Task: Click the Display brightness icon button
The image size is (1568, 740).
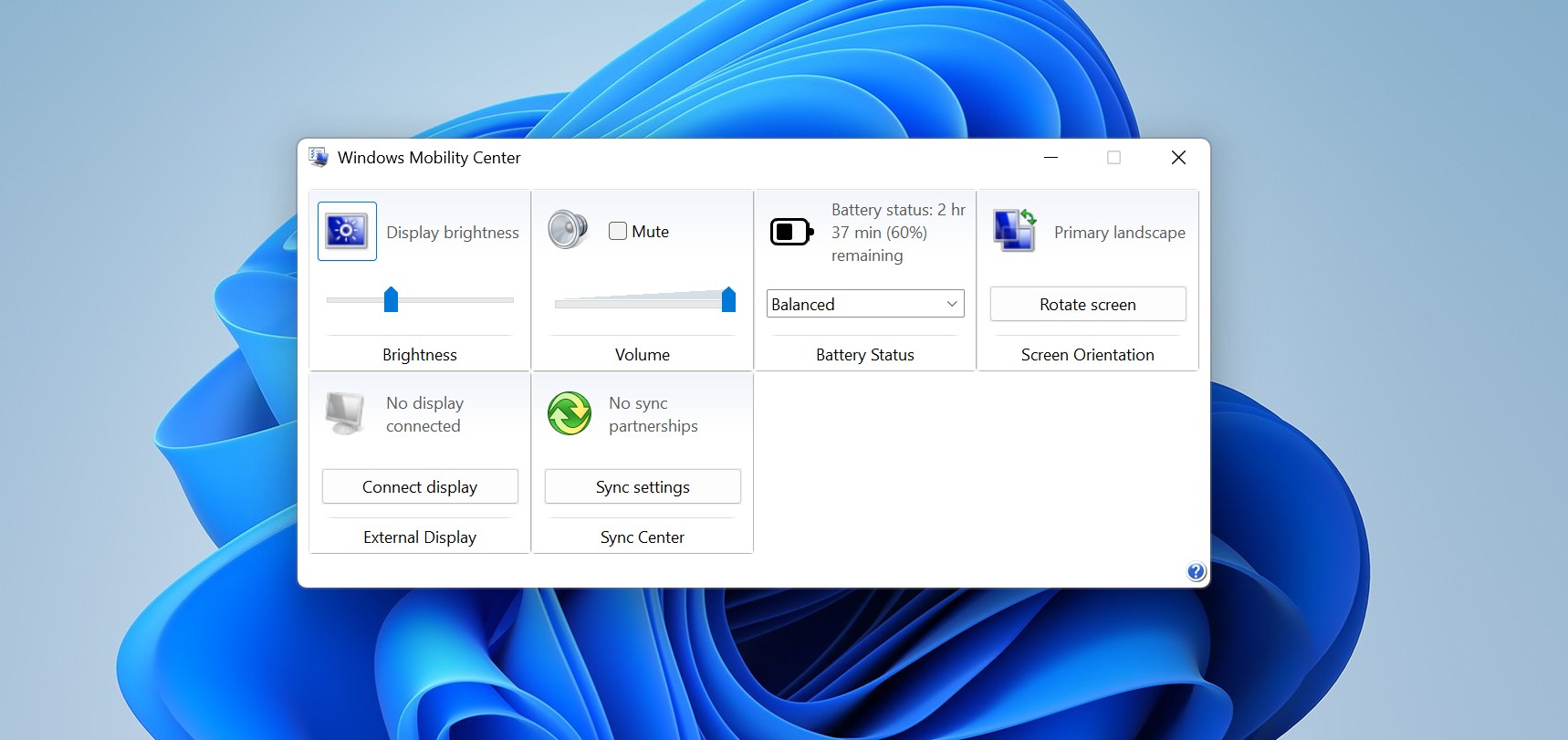Action: point(347,231)
